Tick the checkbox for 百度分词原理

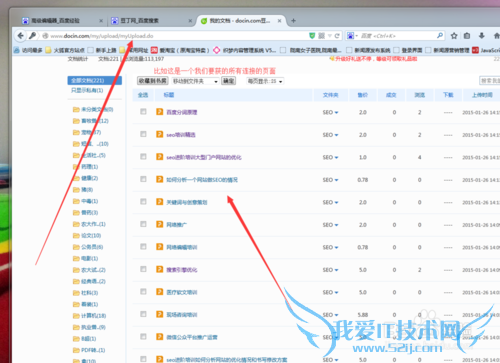143,112
